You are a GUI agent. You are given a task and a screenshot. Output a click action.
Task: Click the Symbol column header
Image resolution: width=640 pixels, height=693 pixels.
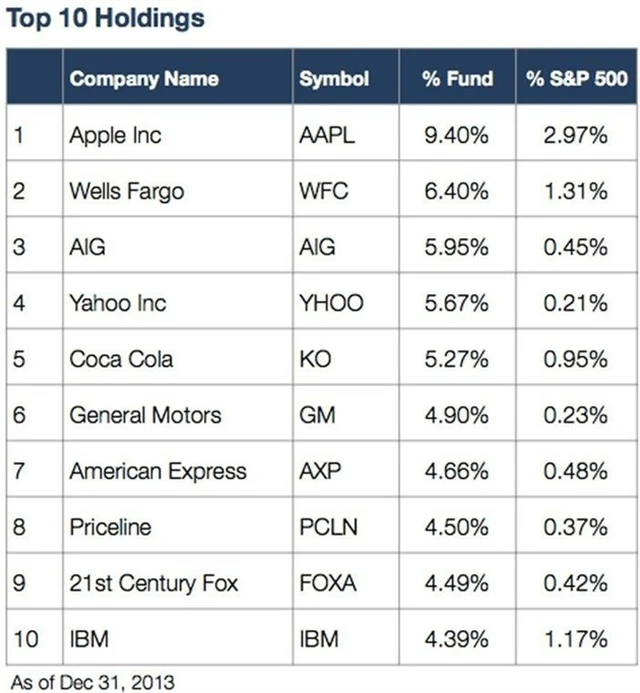(334, 79)
